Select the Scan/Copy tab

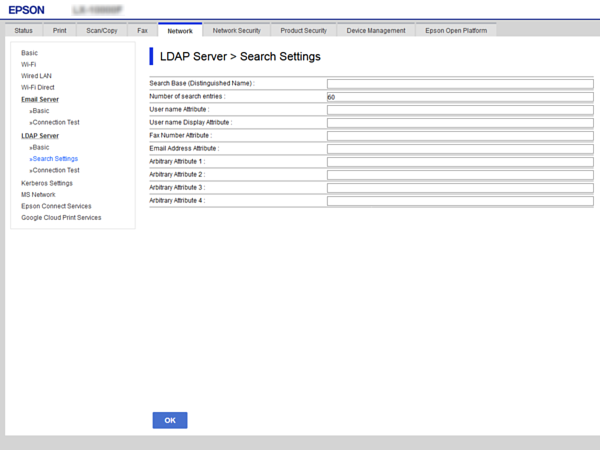tap(102, 31)
